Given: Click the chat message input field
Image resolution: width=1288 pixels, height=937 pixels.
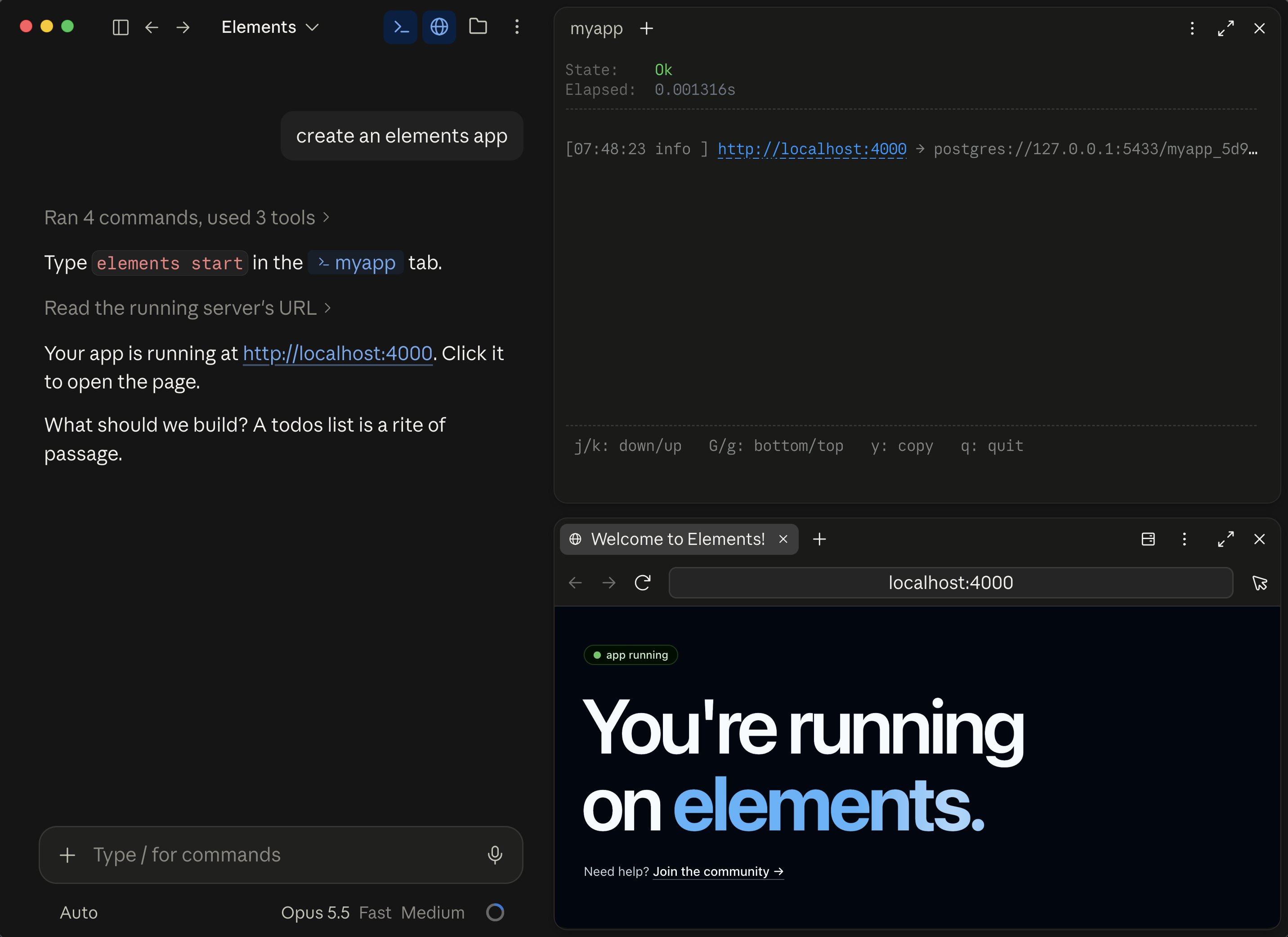Looking at the screenshot, I should (281, 855).
